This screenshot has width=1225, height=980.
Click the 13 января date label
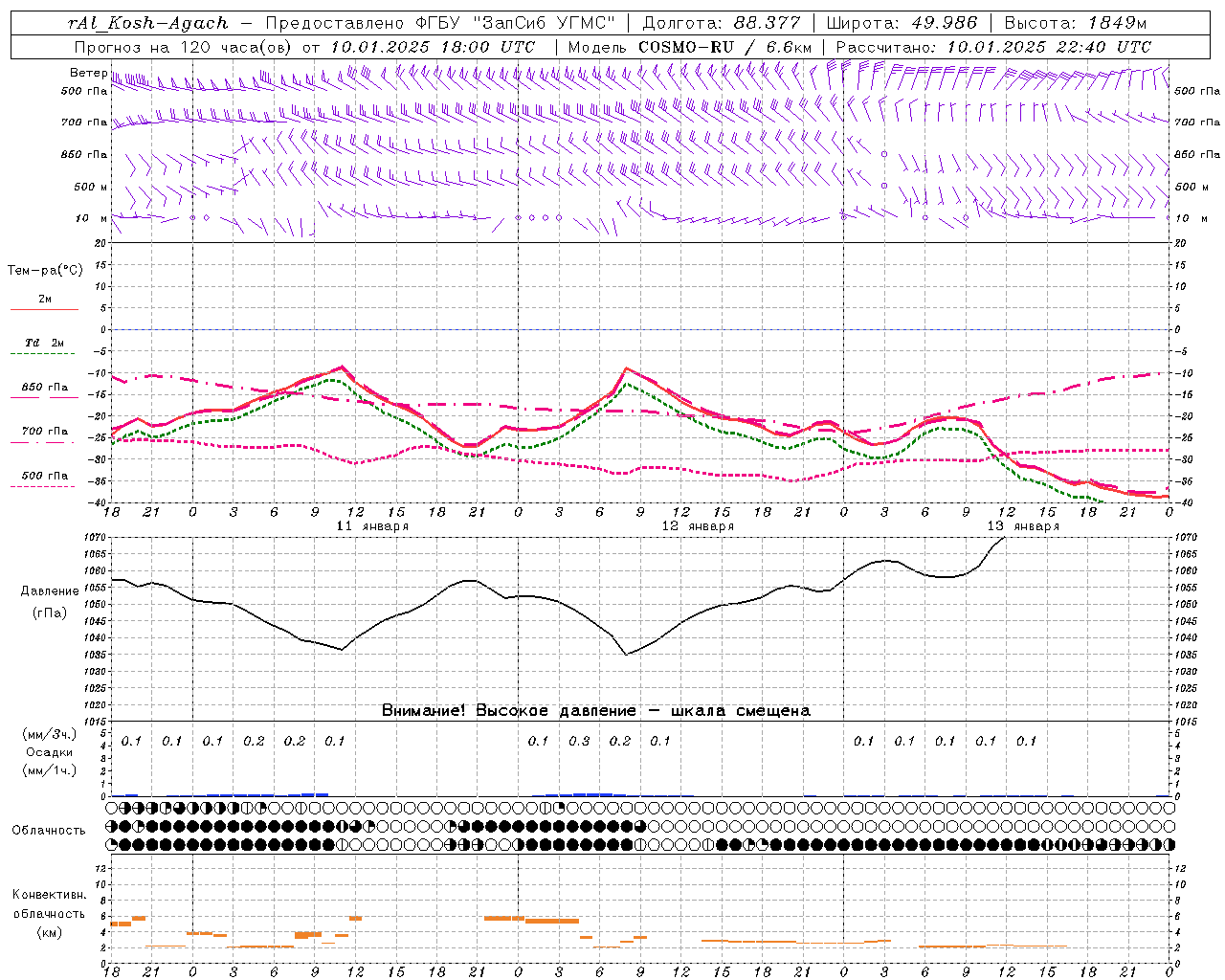1023,526
